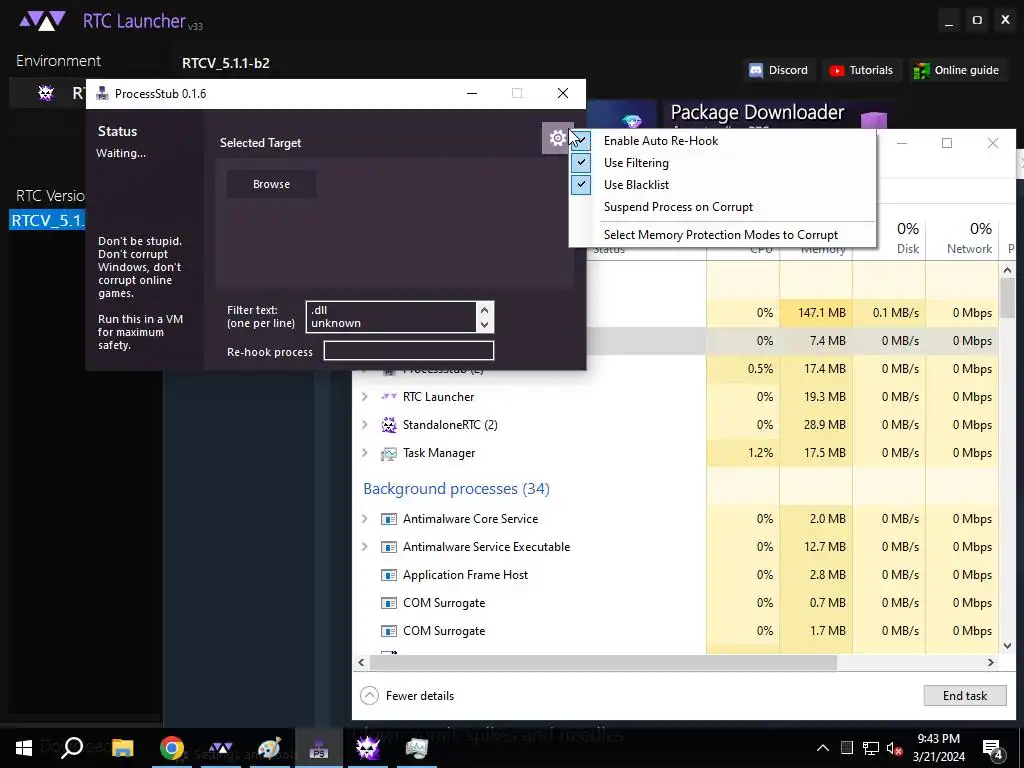Click the Re-hook process input field
1024x768 pixels.
[x=409, y=351]
